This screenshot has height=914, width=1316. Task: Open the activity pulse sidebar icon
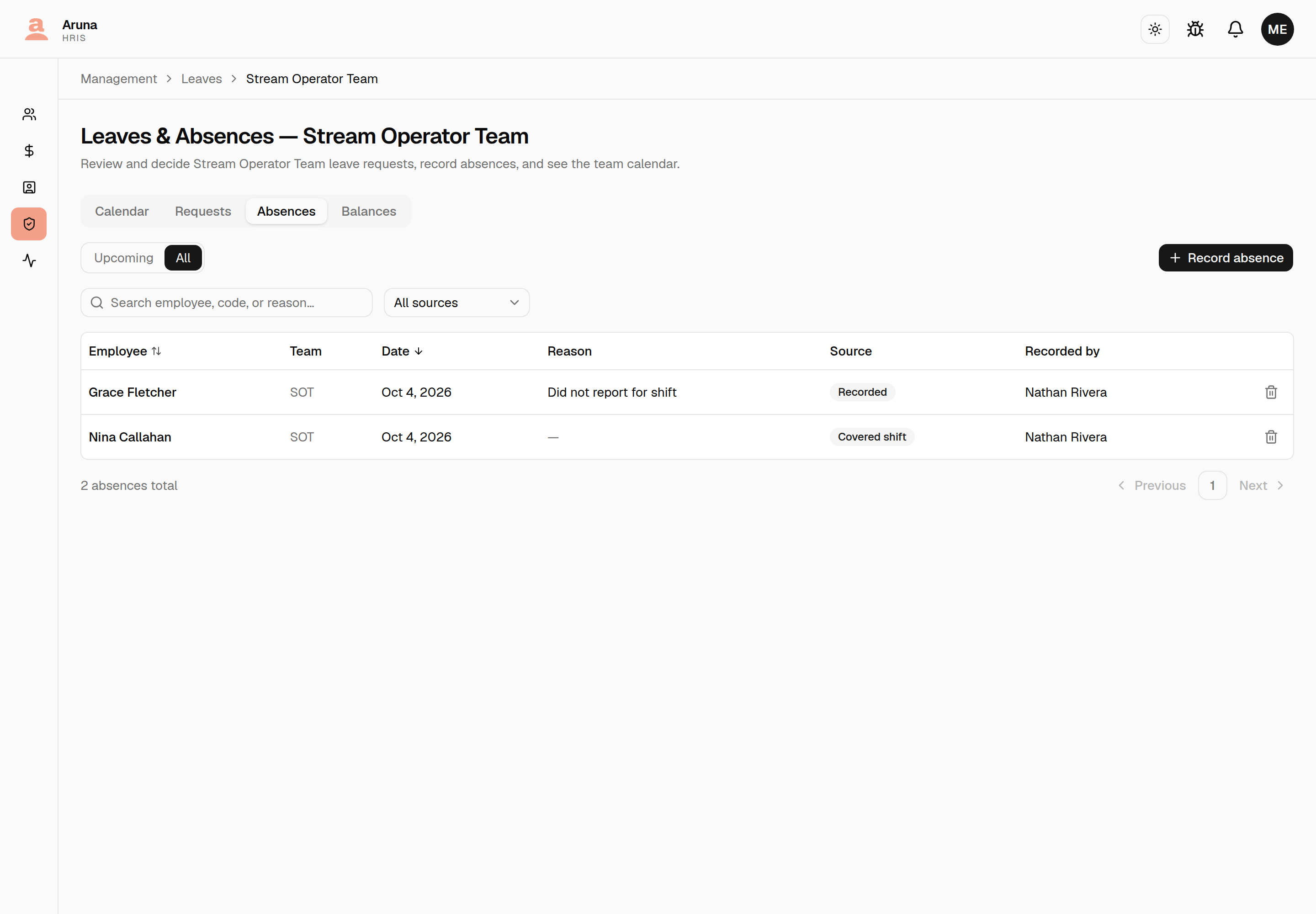pyautogui.click(x=29, y=260)
